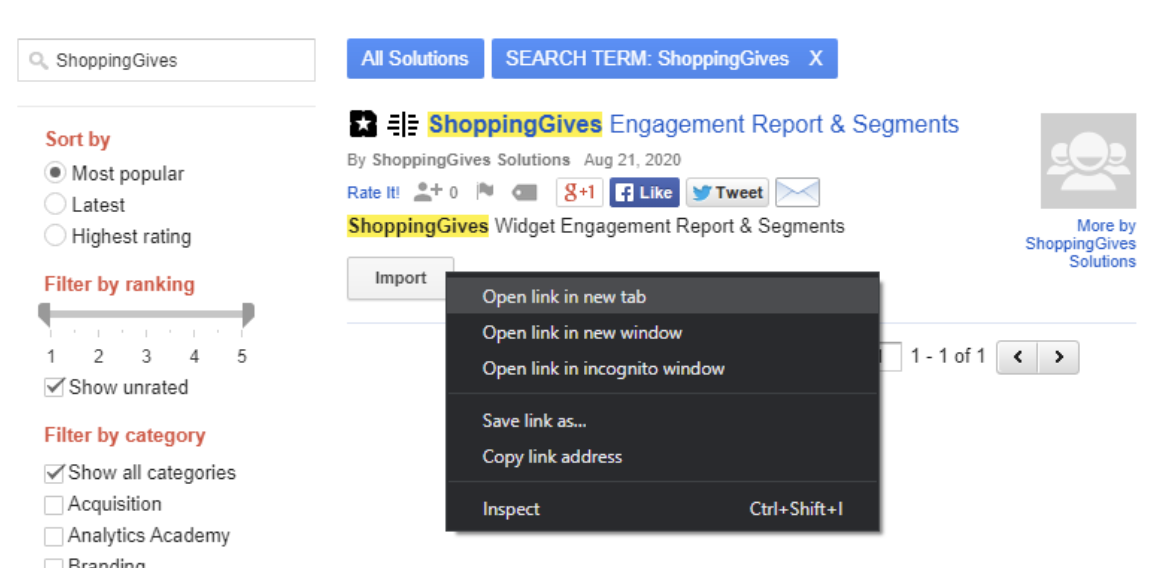Click the ShoppingGives Solutions avatar thumbnail
Viewport: 1176px width, 572px height.
point(1088,160)
